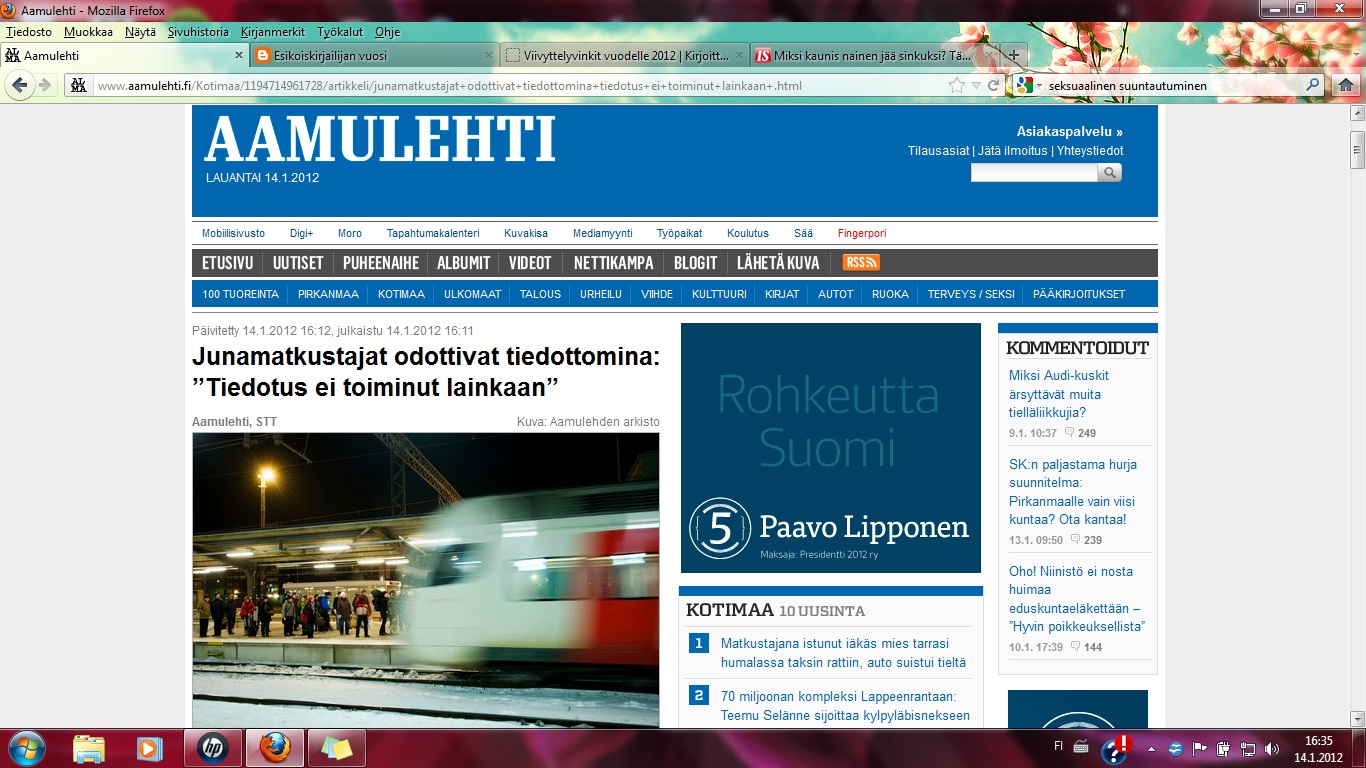Click the Paavo Lipponen advertisement banner

[x=831, y=448]
